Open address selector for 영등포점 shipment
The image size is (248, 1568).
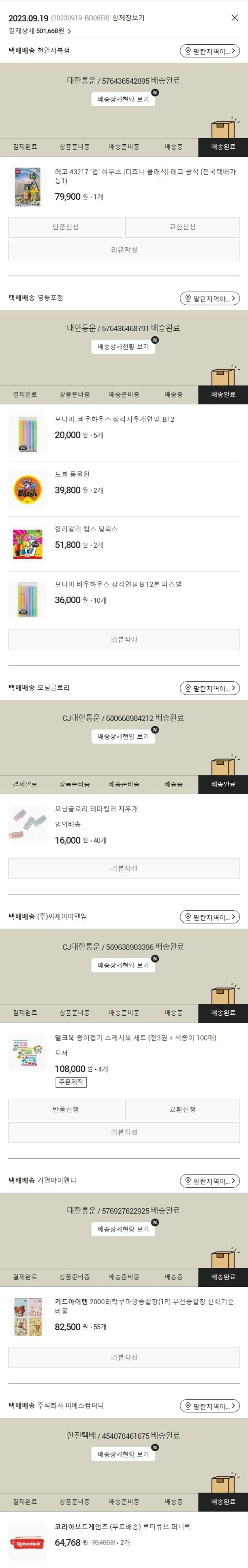(x=210, y=298)
